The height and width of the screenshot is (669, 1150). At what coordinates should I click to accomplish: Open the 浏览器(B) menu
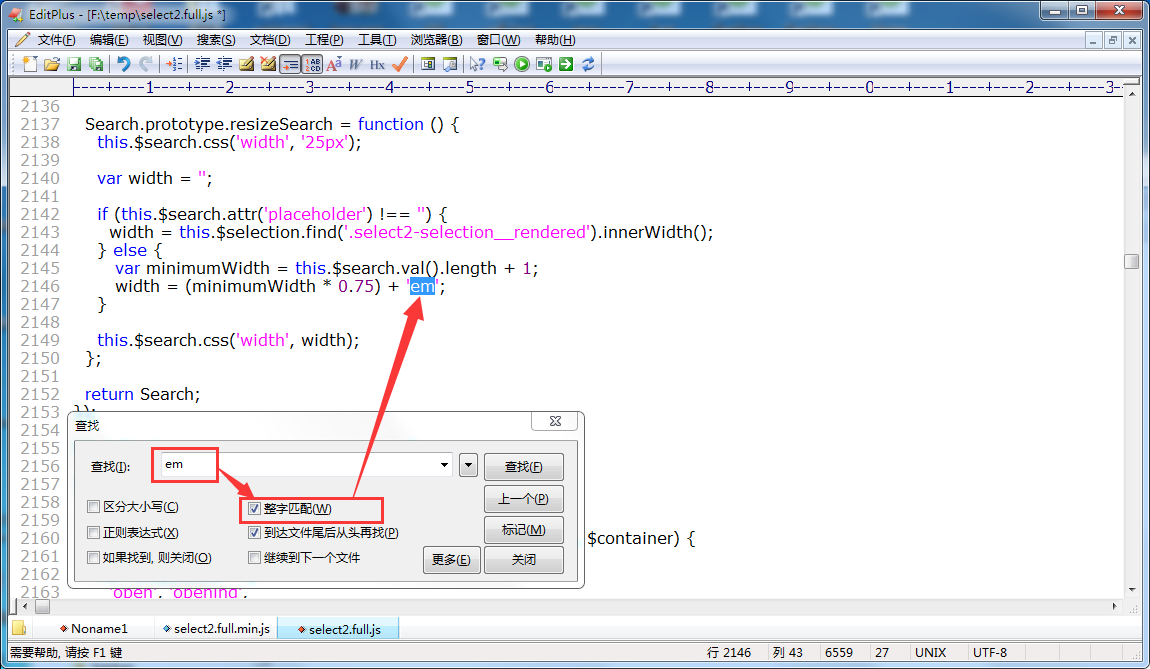click(436, 40)
